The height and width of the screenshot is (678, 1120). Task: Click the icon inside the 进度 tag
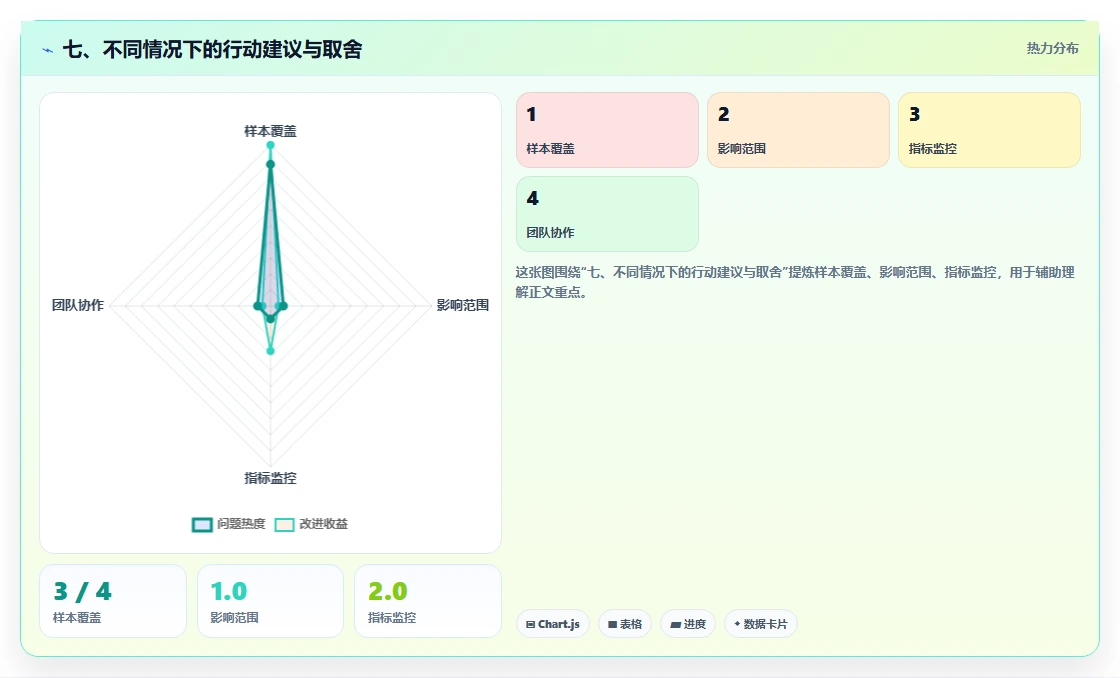(675, 624)
